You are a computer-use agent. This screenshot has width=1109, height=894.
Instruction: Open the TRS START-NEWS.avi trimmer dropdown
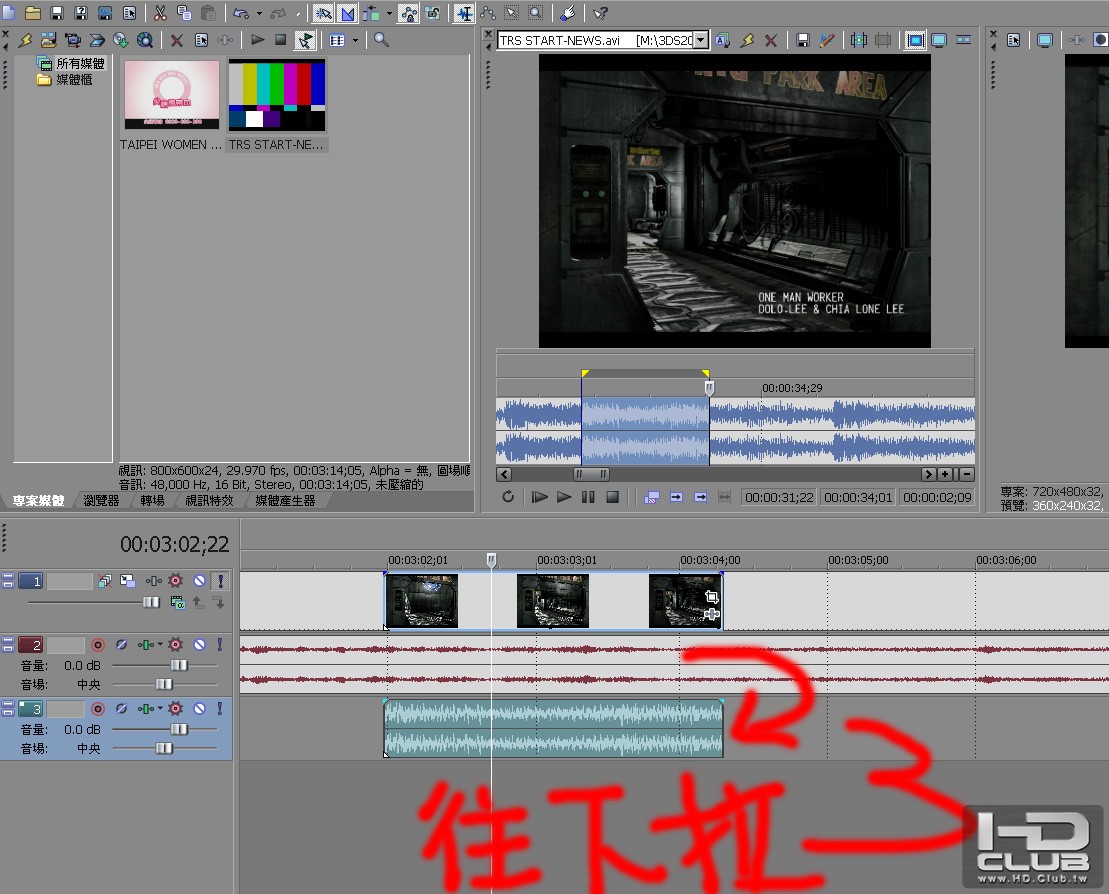700,40
